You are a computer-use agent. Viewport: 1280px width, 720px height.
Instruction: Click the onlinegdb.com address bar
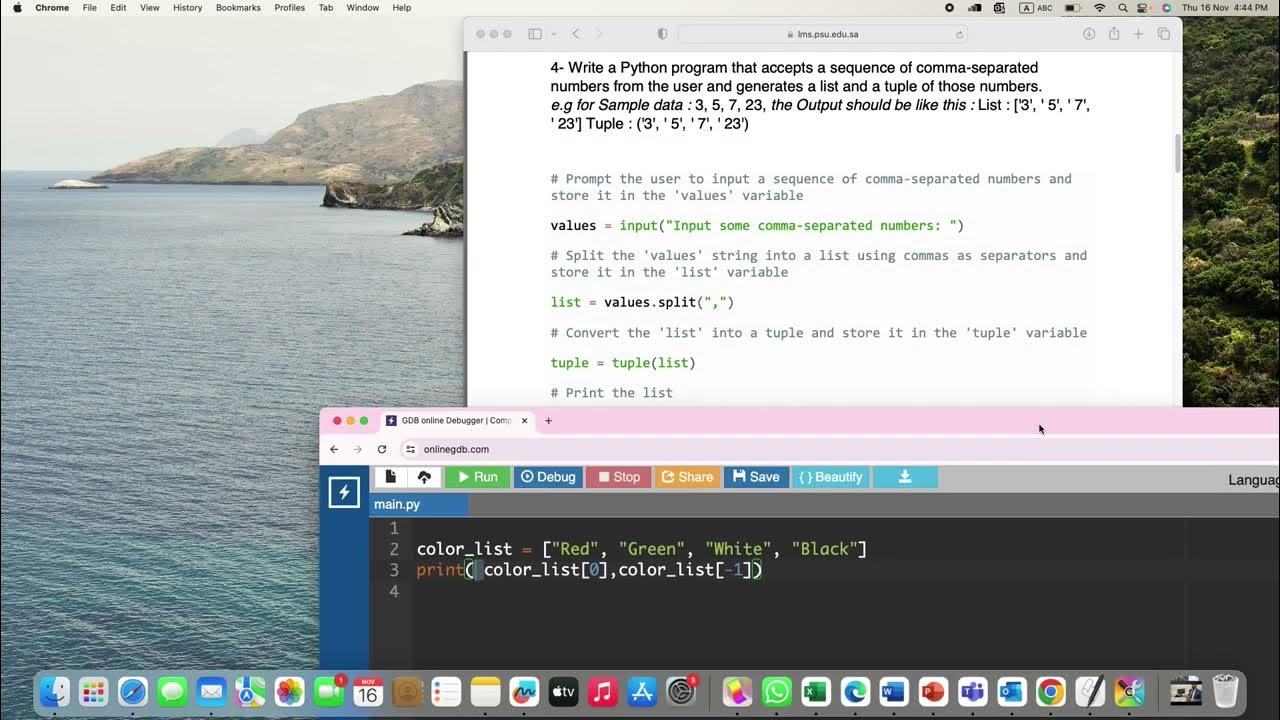click(840, 449)
